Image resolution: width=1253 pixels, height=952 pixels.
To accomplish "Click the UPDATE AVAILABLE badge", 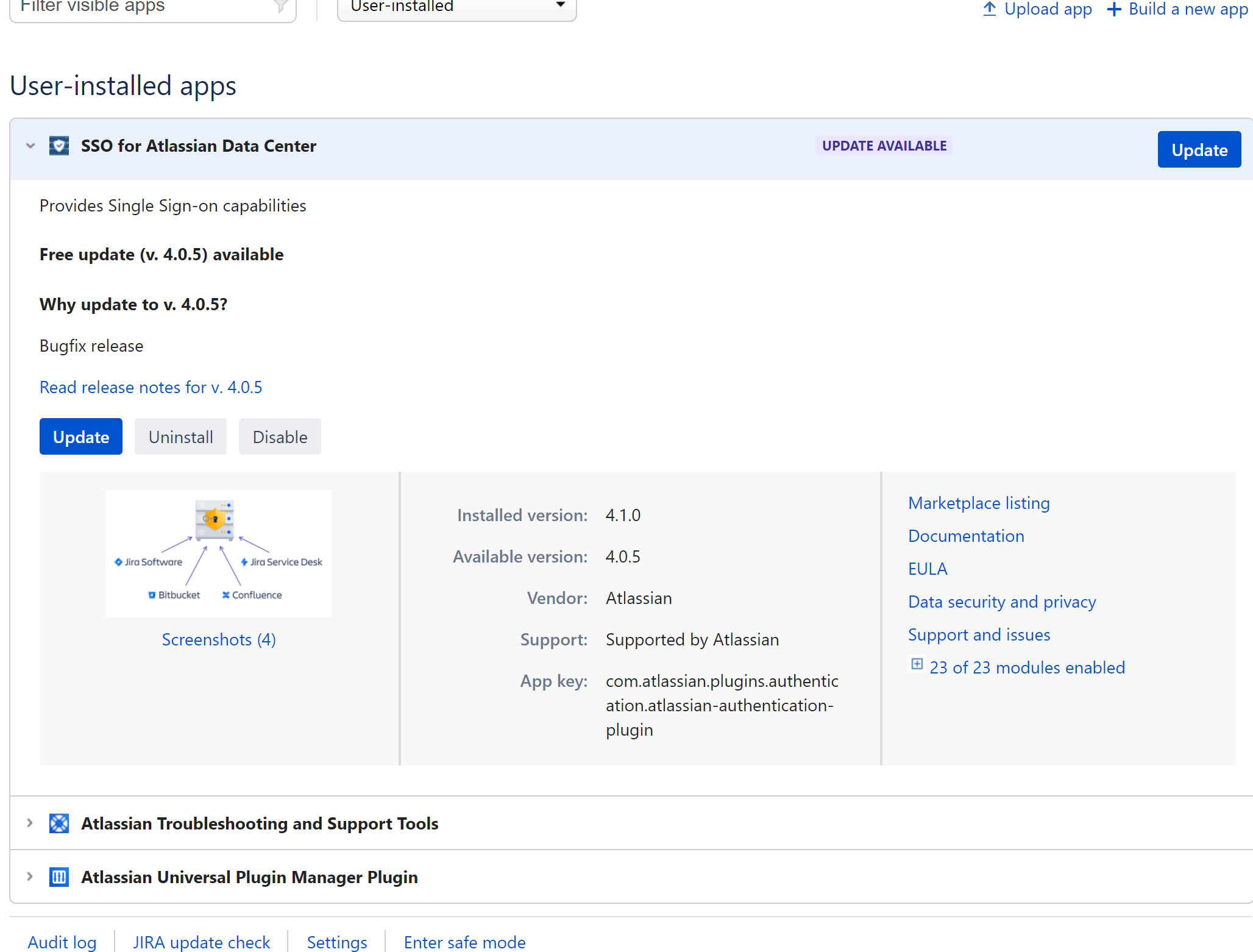I will tap(884, 146).
